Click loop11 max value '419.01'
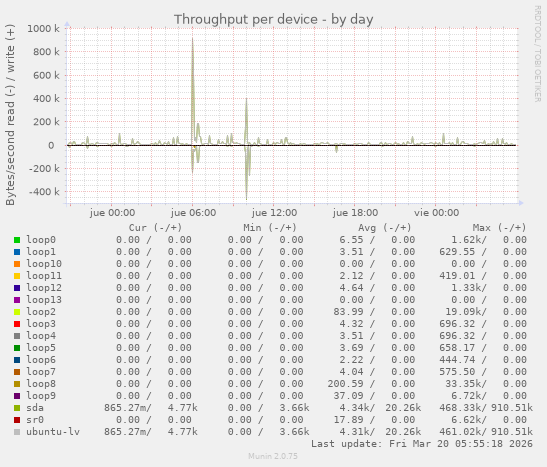This screenshot has height=467, width=547. [457, 276]
